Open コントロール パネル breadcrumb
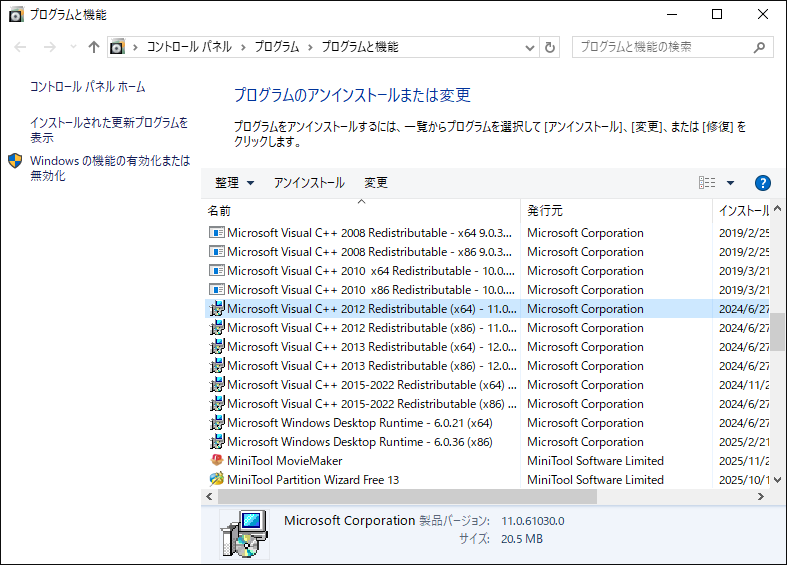This screenshot has width=787, height=565. point(189,47)
